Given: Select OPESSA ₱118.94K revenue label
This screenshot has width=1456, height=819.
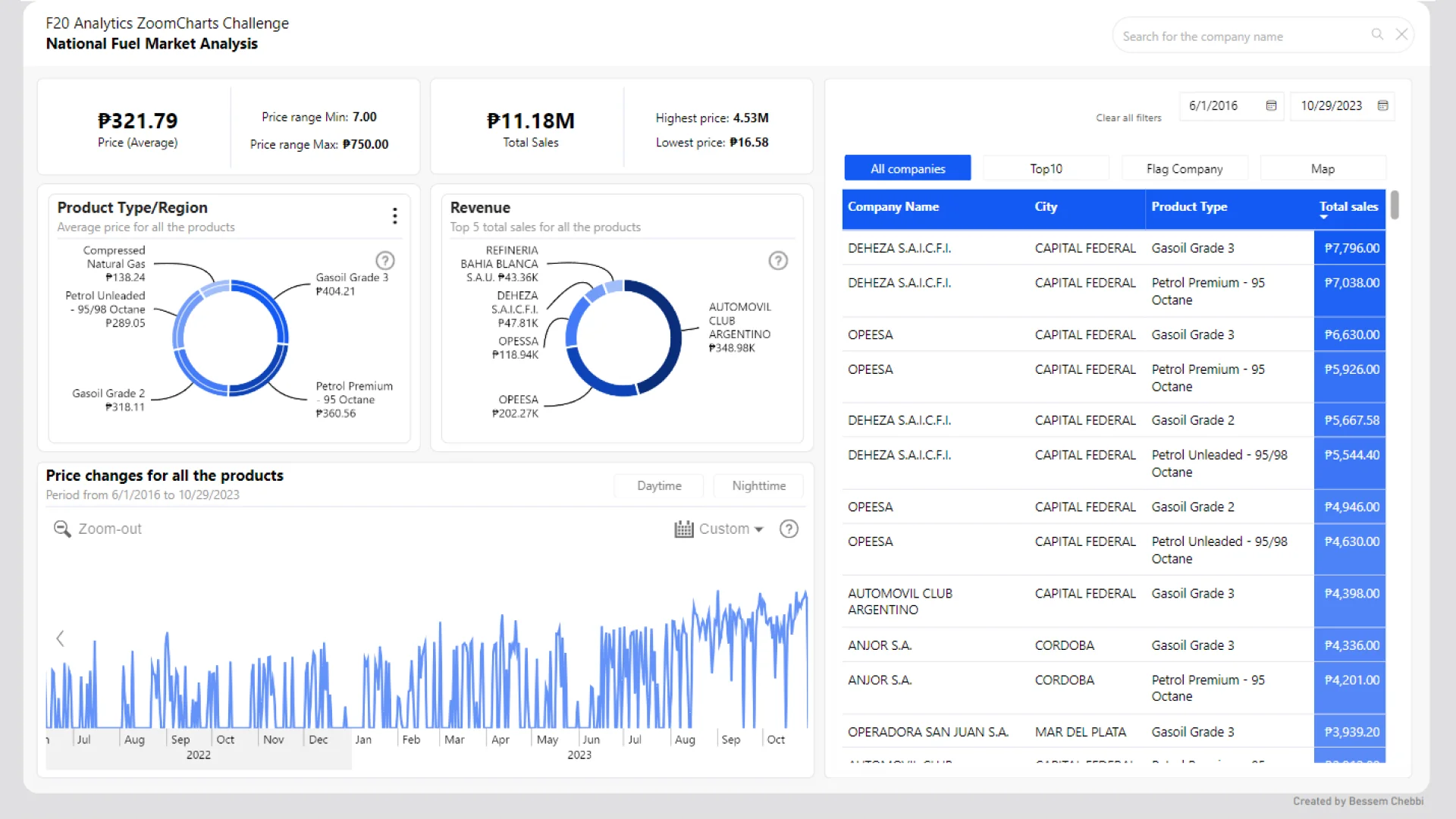Looking at the screenshot, I should coord(516,348).
